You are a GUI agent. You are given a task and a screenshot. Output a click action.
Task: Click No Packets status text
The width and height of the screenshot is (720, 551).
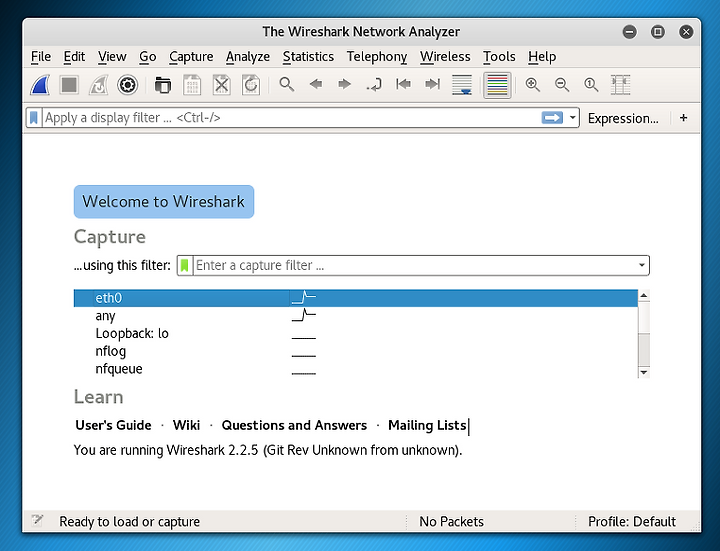click(451, 522)
